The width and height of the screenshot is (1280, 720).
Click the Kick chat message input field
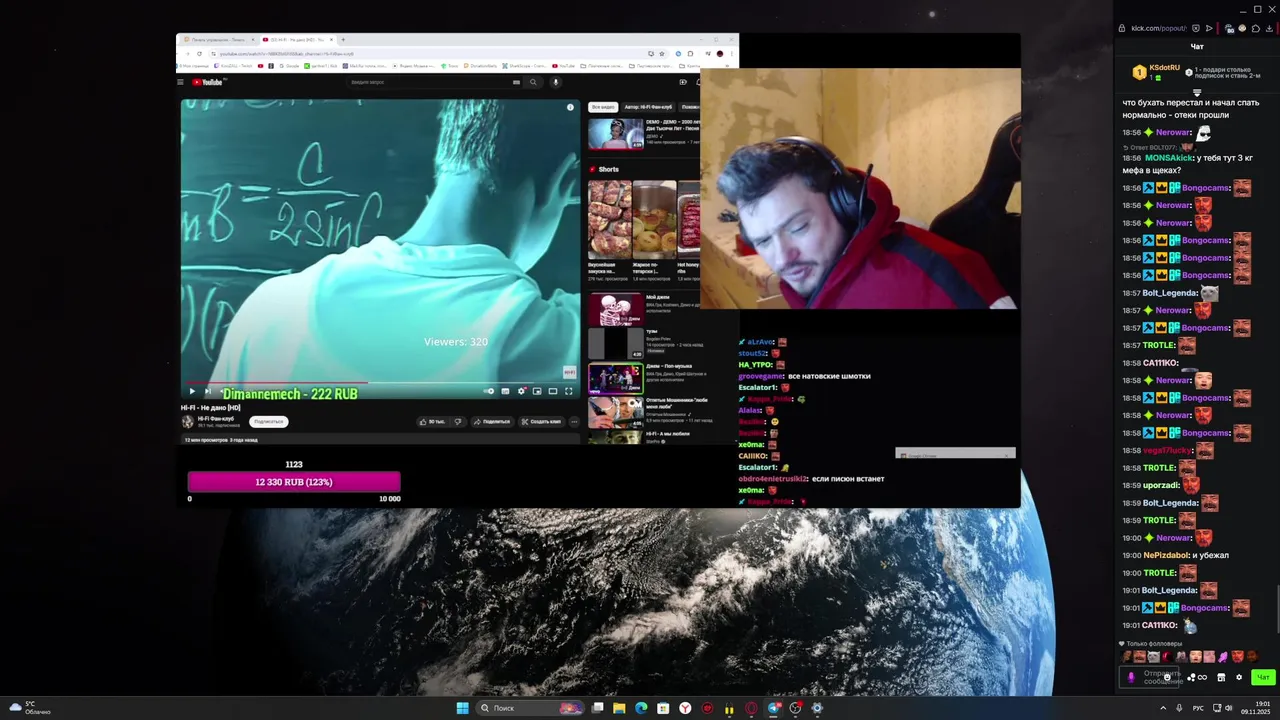tap(1151, 677)
